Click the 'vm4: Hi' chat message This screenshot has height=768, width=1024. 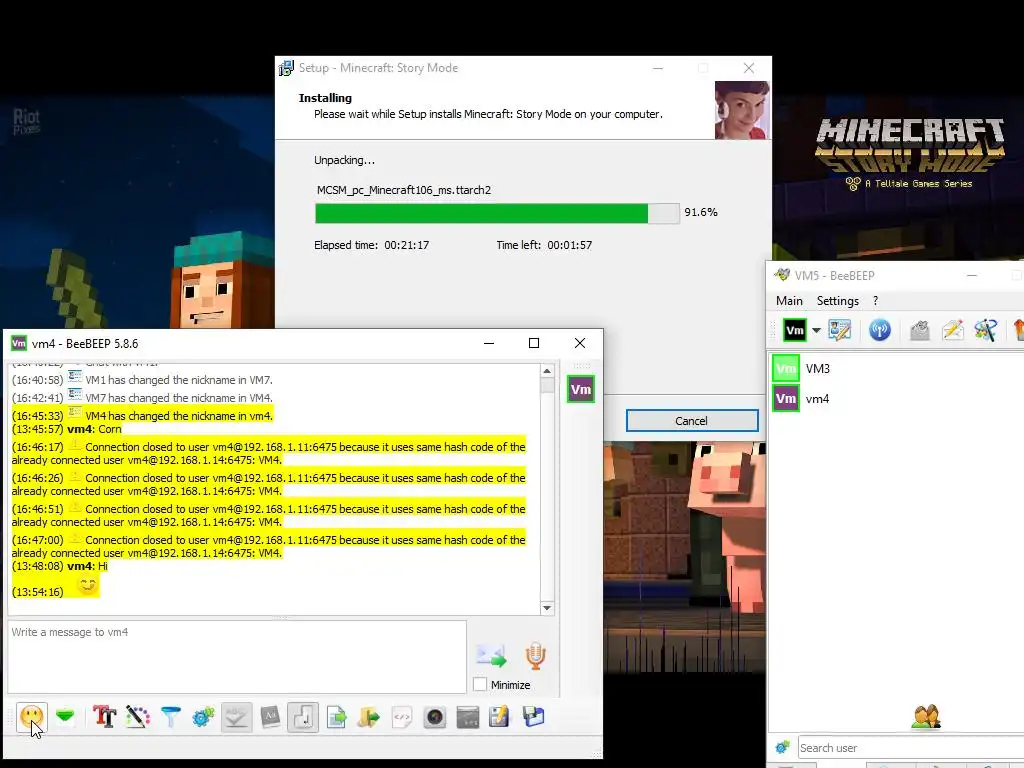[59, 566]
